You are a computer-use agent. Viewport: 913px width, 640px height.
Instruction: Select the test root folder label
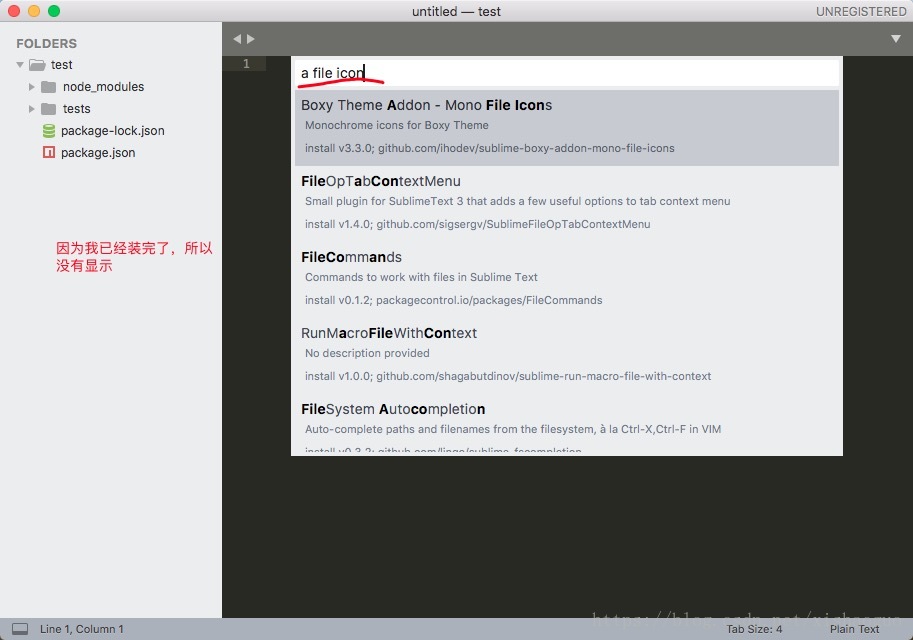click(62, 65)
